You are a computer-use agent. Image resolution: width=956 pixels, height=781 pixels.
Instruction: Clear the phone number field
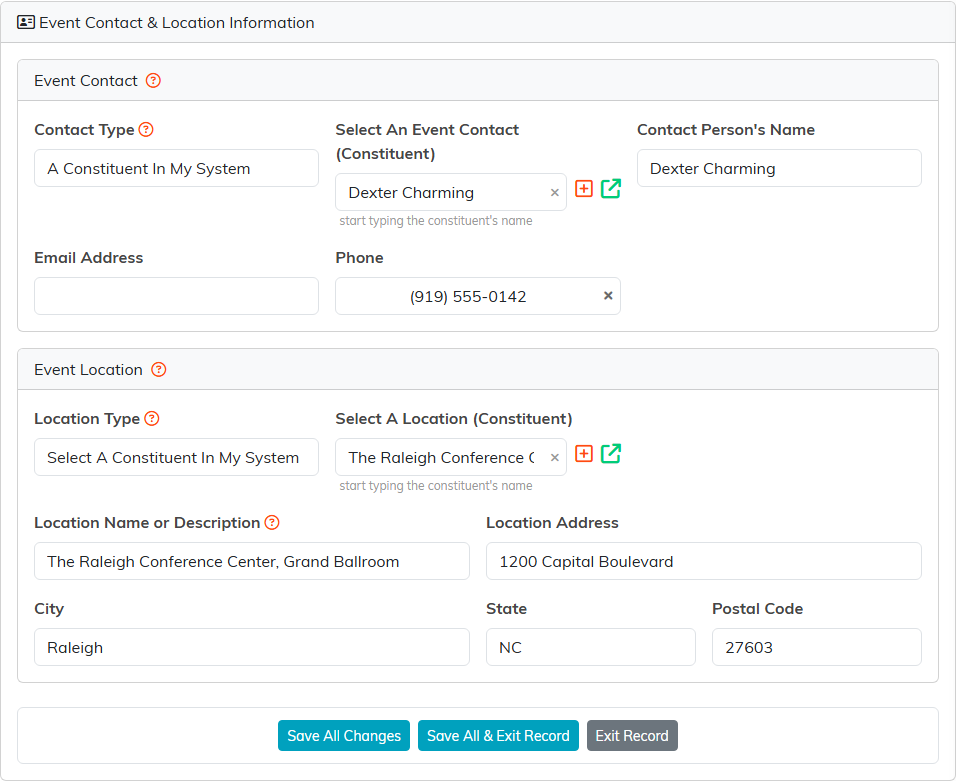(608, 296)
